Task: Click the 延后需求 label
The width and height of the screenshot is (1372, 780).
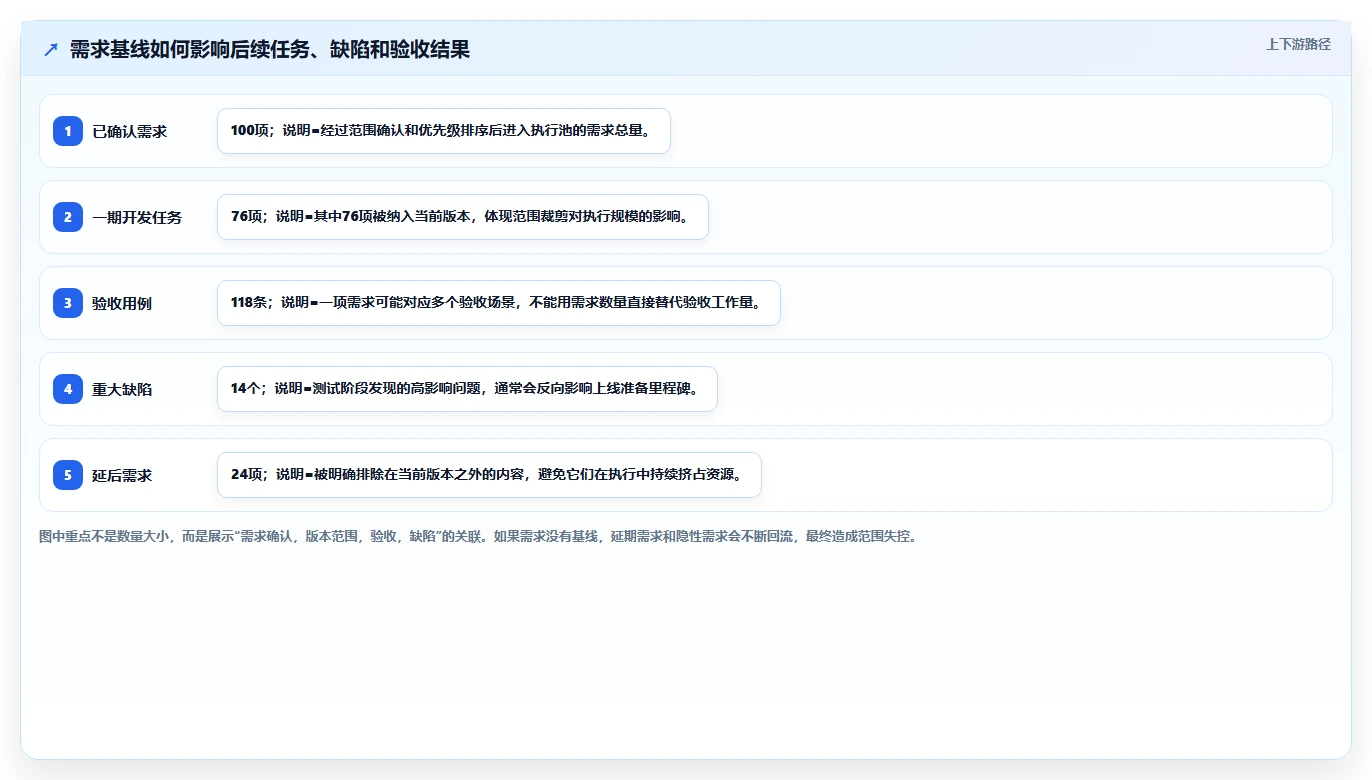Action: [x=122, y=475]
